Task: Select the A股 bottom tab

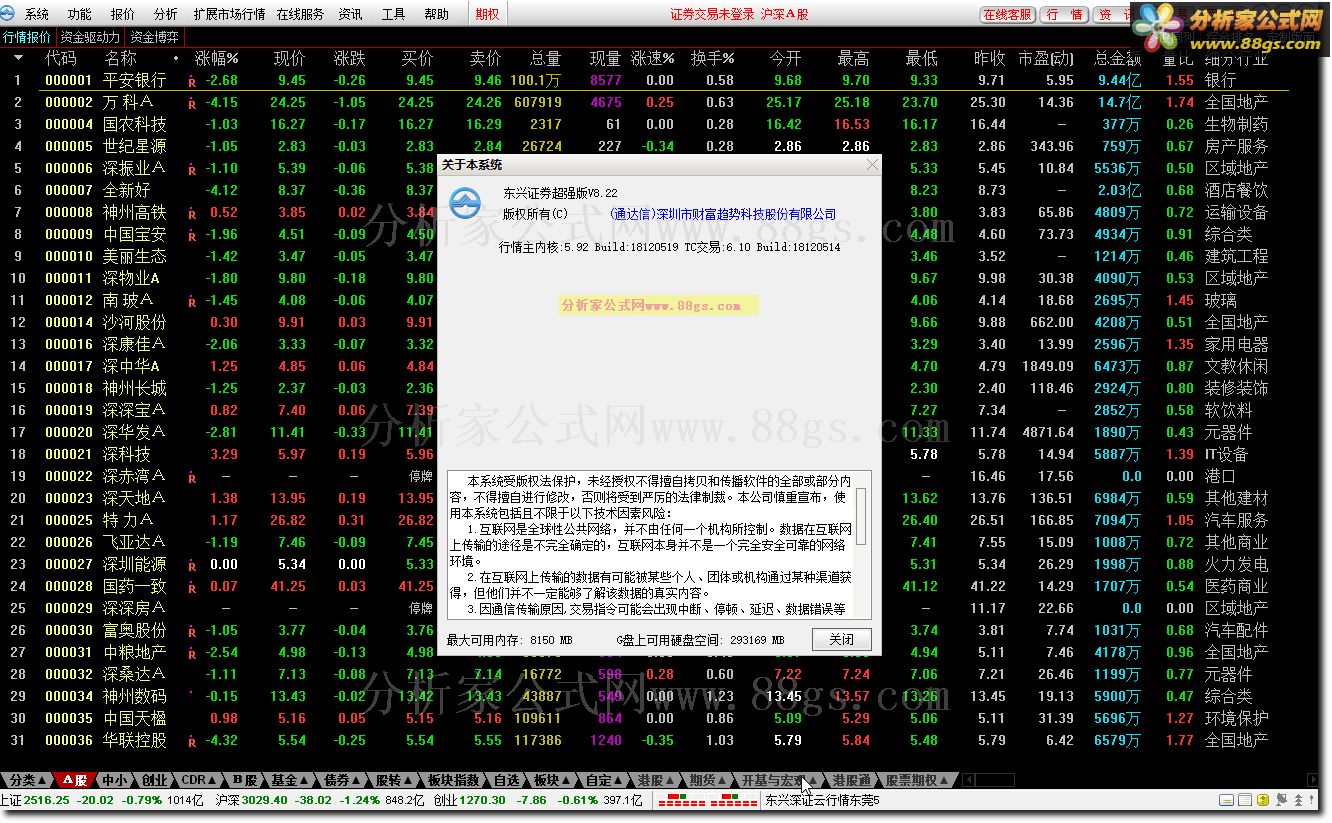Action: [x=76, y=780]
